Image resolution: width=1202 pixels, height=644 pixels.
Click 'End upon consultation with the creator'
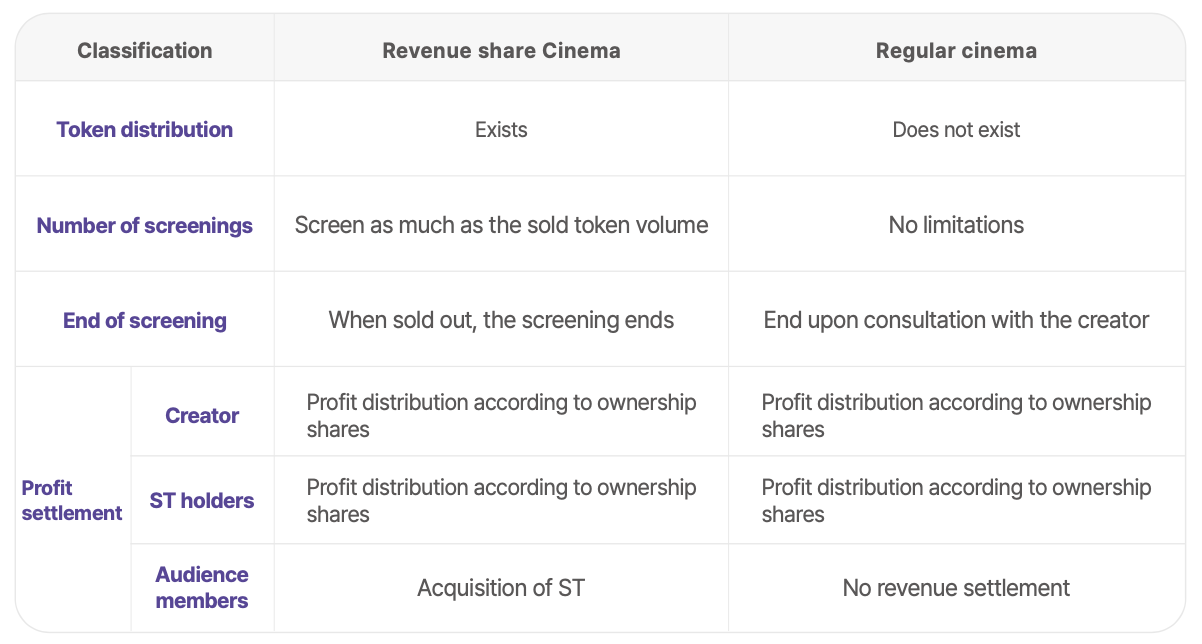click(x=956, y=320)
